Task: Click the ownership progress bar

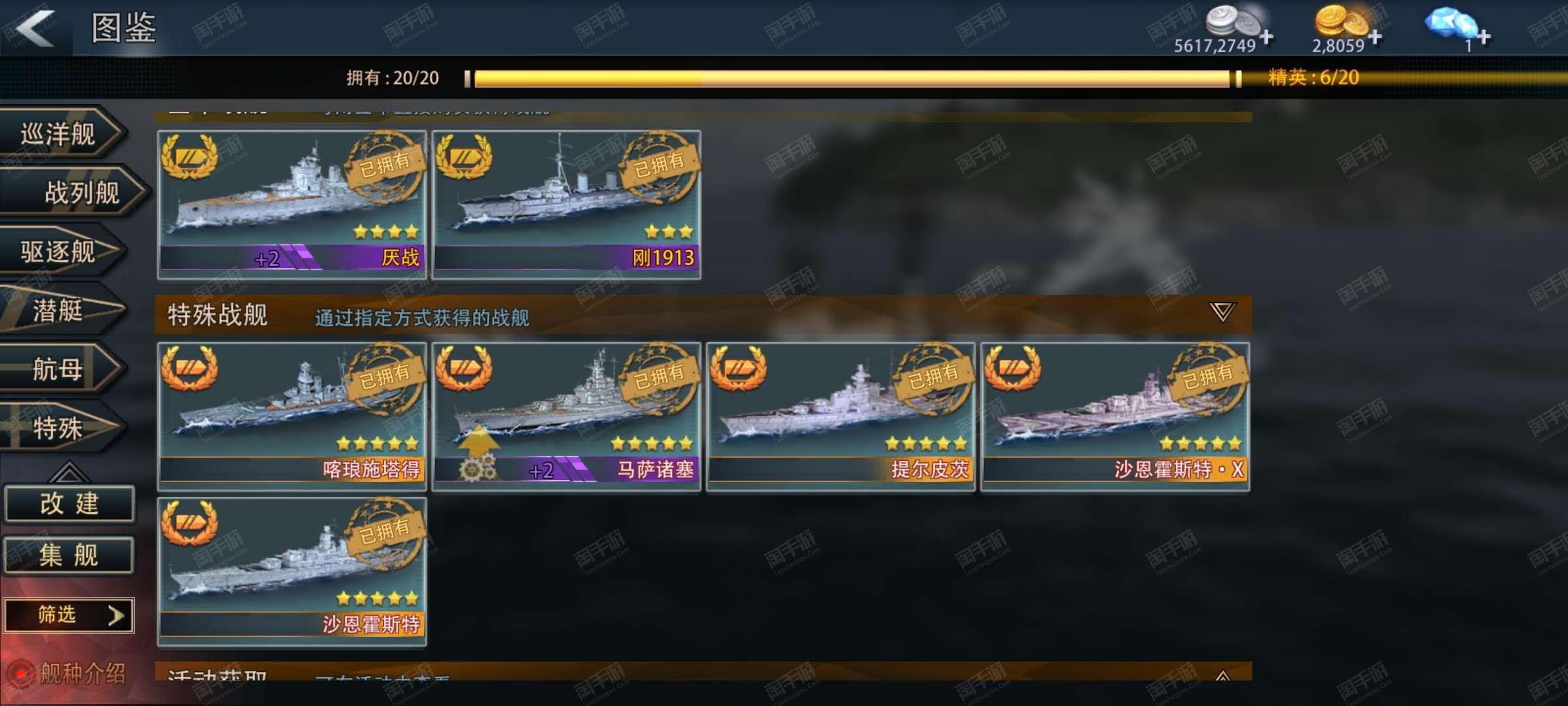Action: (x=853, y=78)
